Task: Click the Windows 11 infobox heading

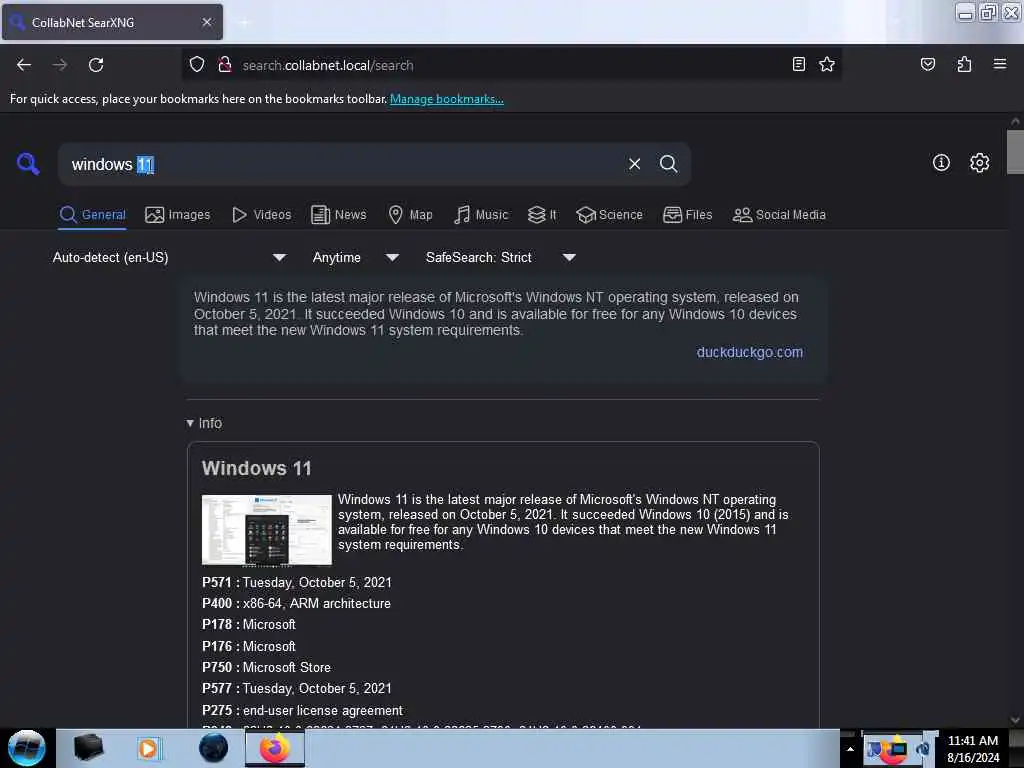Action: 257,468
